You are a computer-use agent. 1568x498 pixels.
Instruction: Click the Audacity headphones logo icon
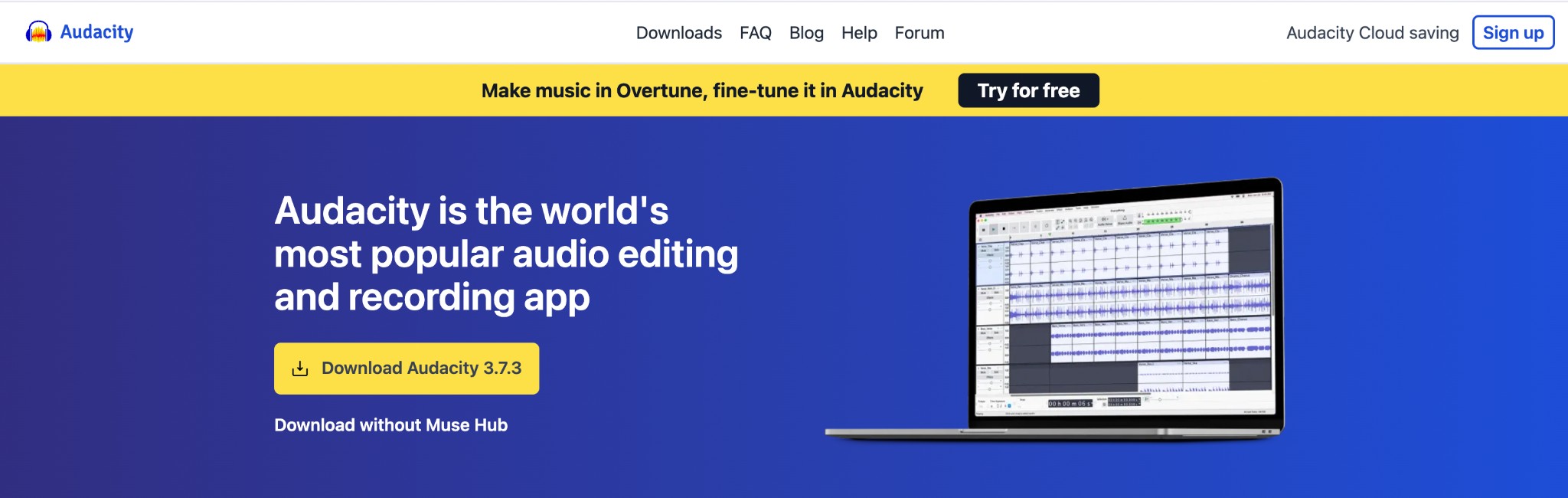coord(38,32)
